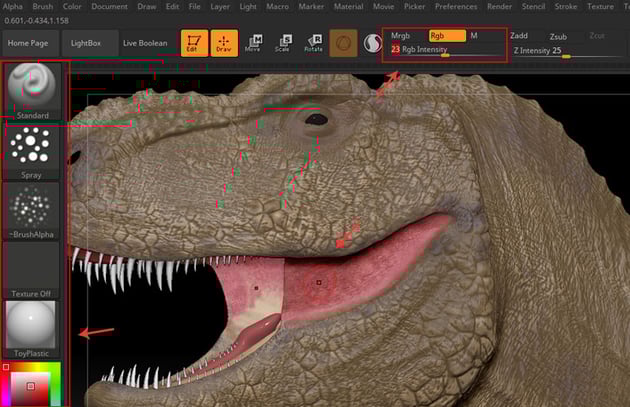Select the Standard brush thumbnail
Image resolution: width=630 pixels, height=407 pixels.
[x=31, y=87]
